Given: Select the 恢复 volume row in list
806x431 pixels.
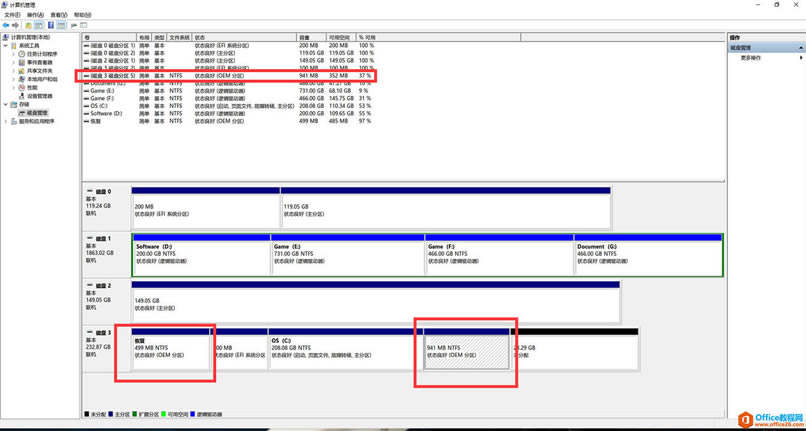Looking at the screenshot, I should [x=229, y=121].
